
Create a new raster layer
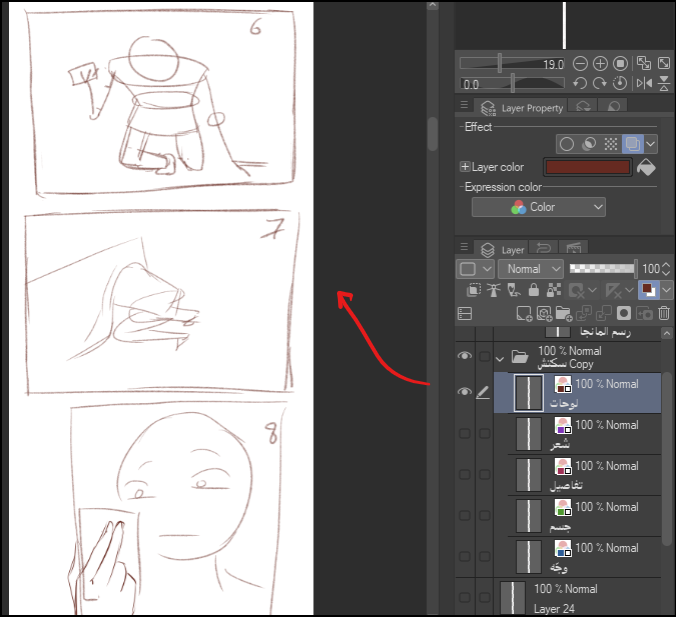[x=524, y=313]
